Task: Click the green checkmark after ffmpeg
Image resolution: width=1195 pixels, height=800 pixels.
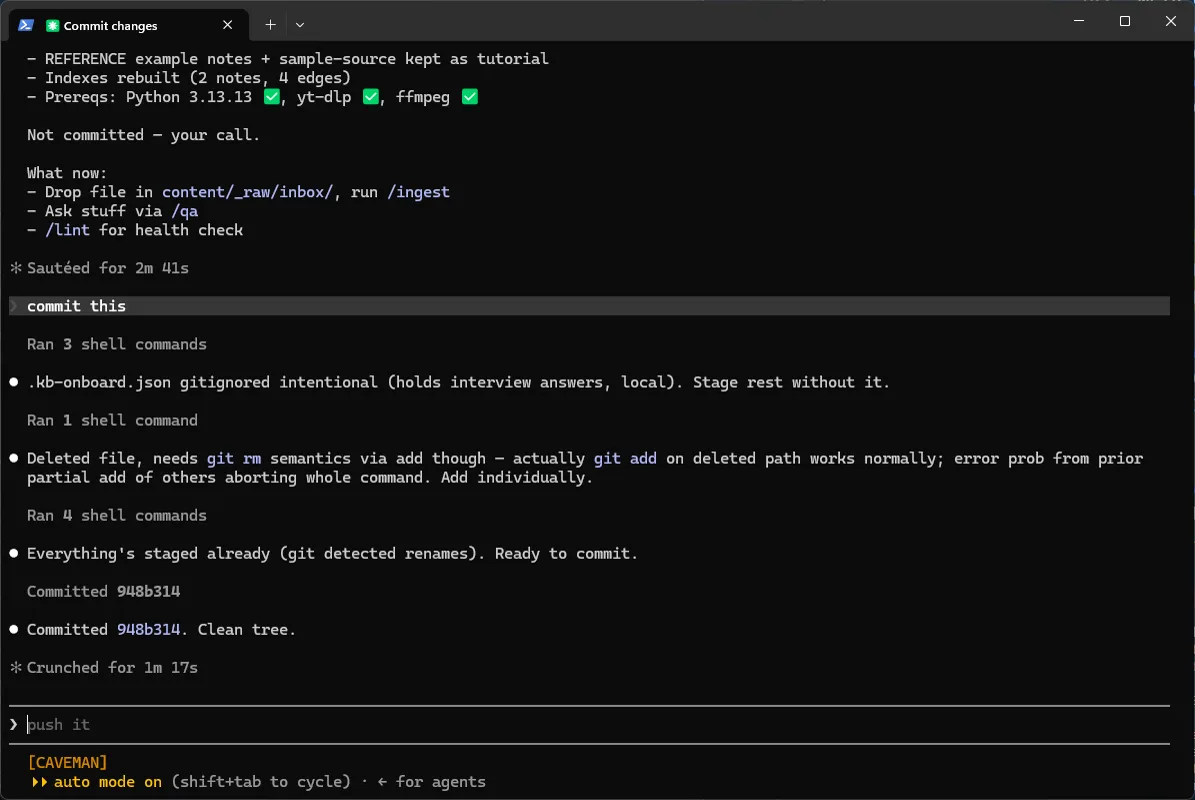Action: [469, 97]
